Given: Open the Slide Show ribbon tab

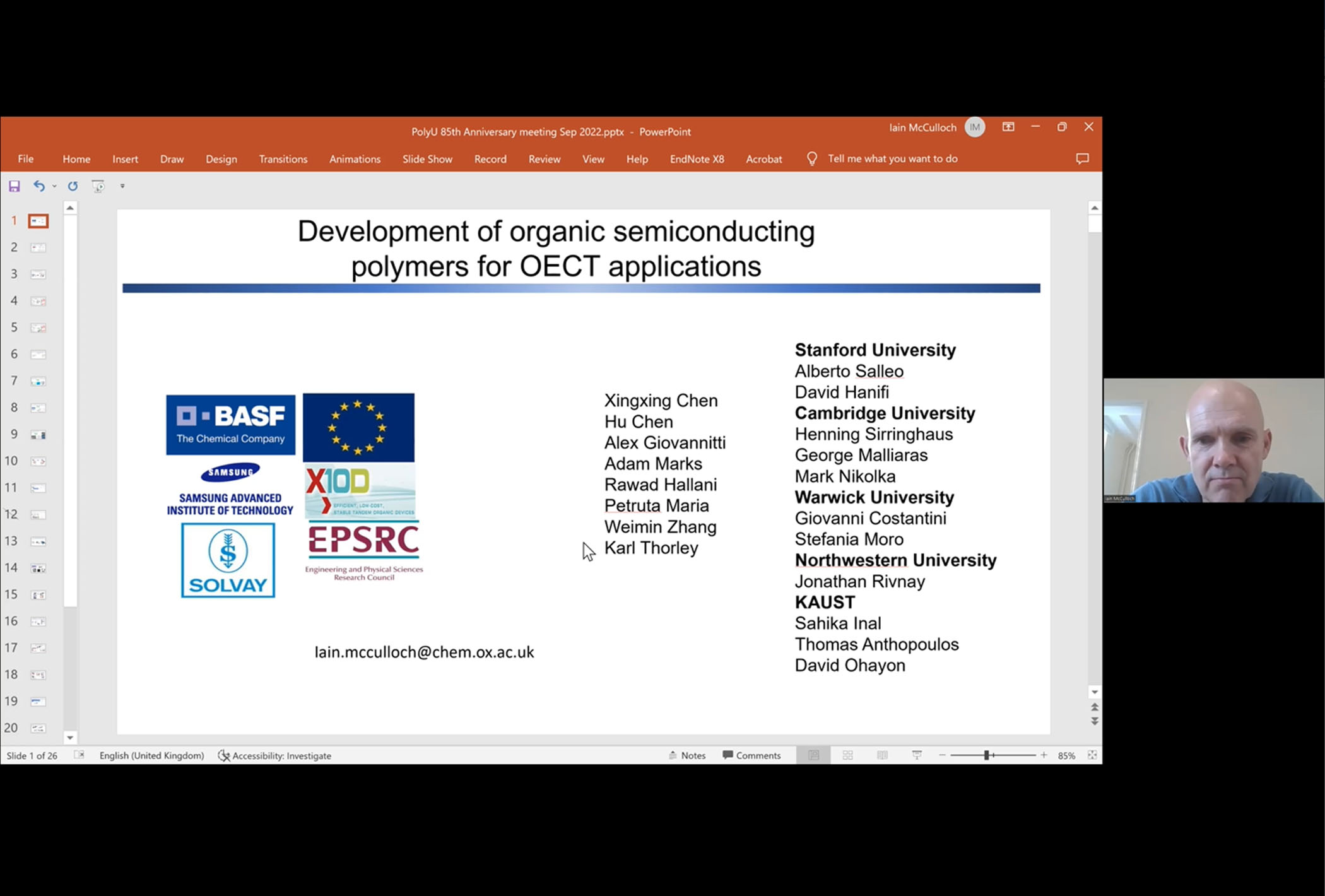Looking at the screenshot, I should [427, 159].
